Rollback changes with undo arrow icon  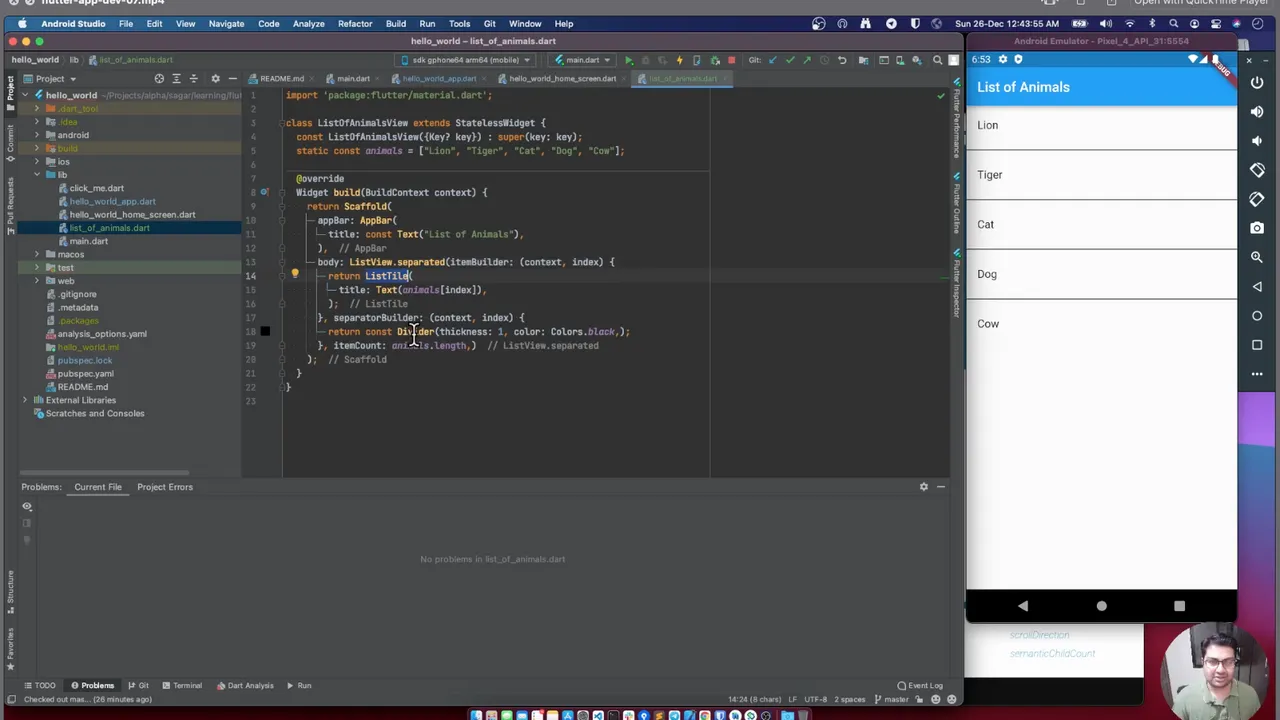tap(842, 60)
